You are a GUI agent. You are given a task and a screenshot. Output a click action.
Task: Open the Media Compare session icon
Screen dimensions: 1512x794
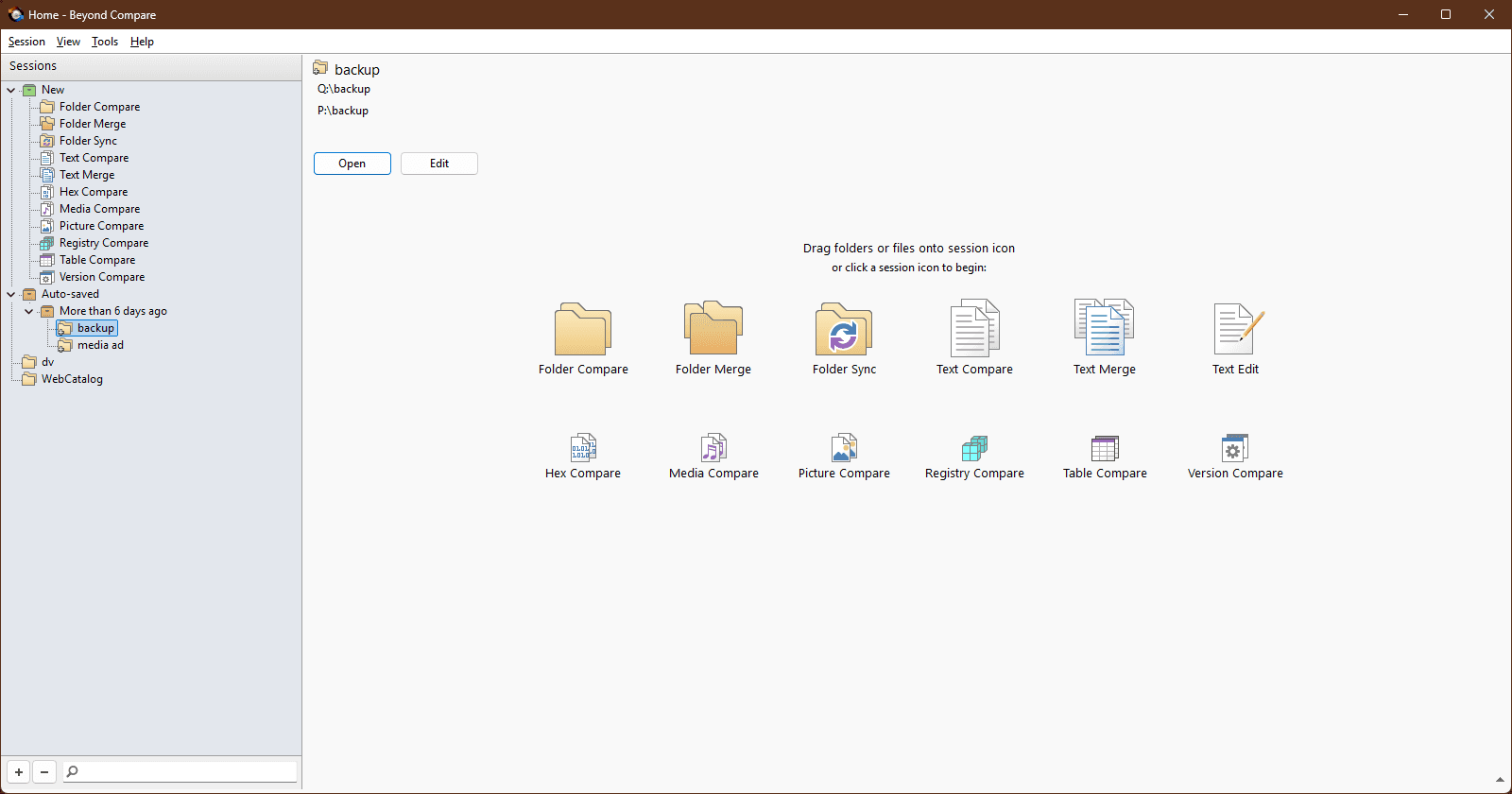(x=713, y=448)
